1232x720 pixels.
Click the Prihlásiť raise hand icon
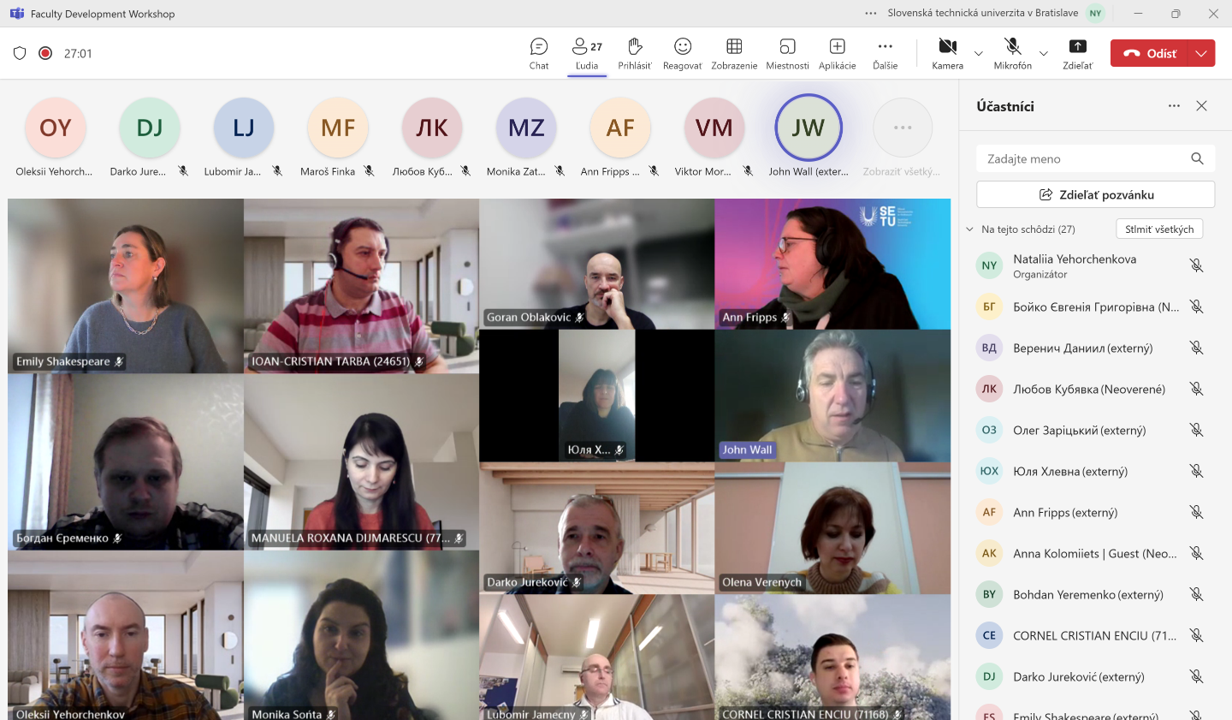[x=634, y=53]
